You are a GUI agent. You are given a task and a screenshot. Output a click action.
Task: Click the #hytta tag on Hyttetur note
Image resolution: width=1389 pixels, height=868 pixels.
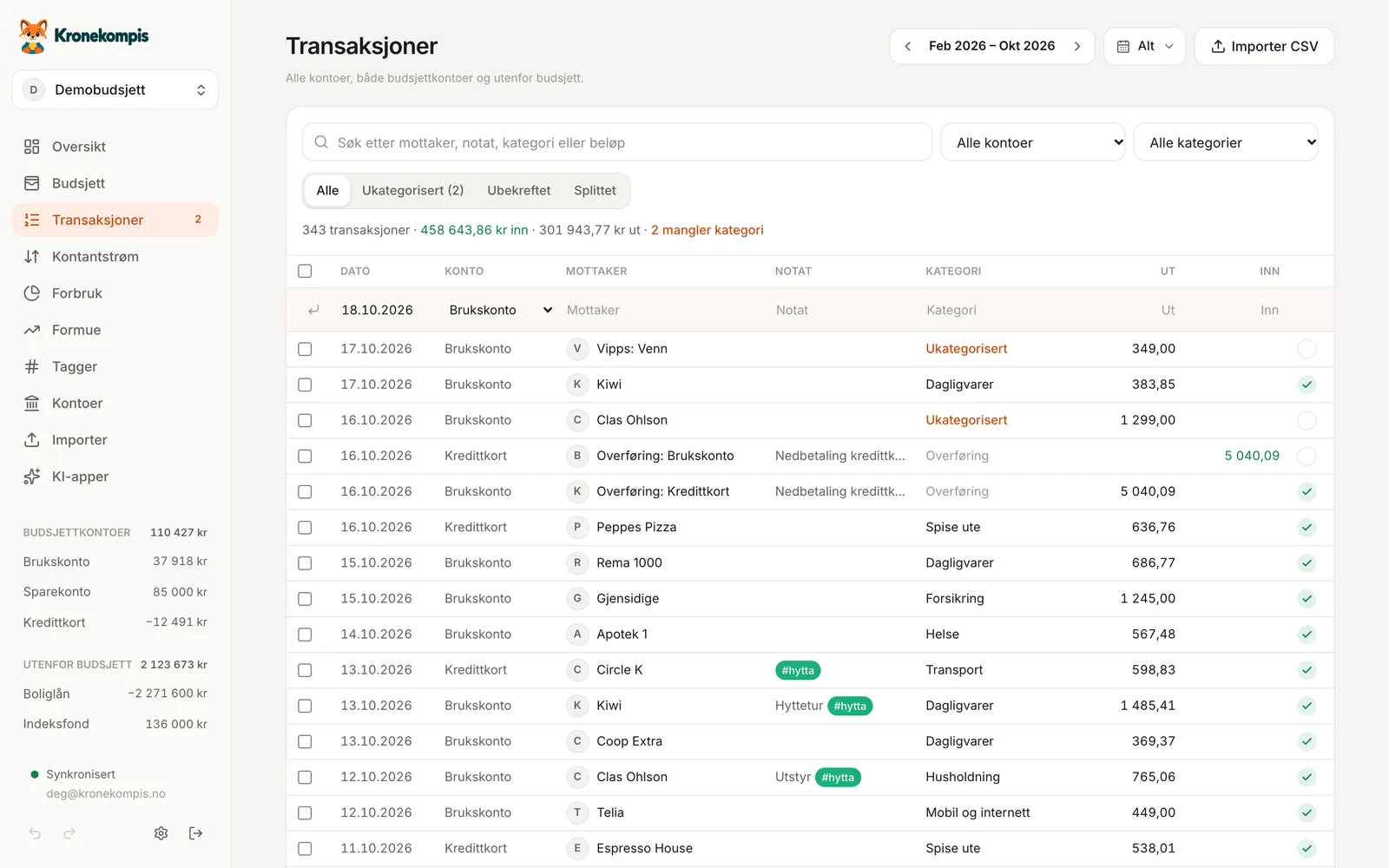pos(850,706)
